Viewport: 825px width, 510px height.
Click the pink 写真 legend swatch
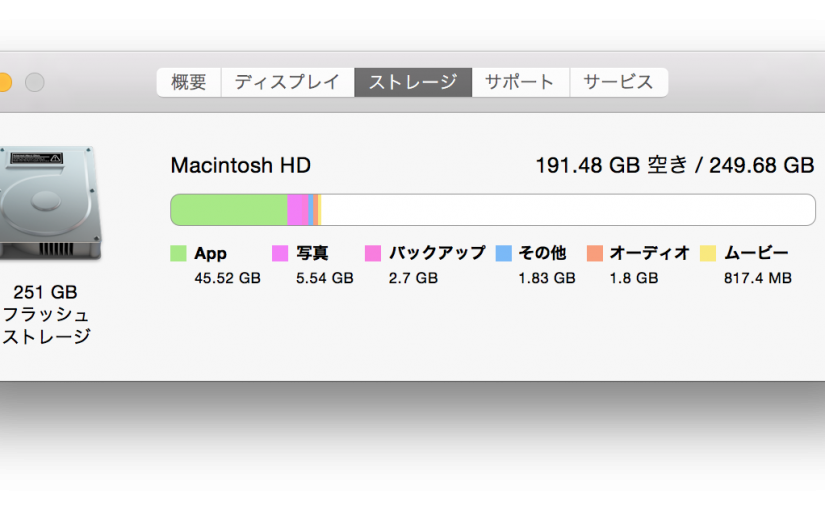point(280,254)
